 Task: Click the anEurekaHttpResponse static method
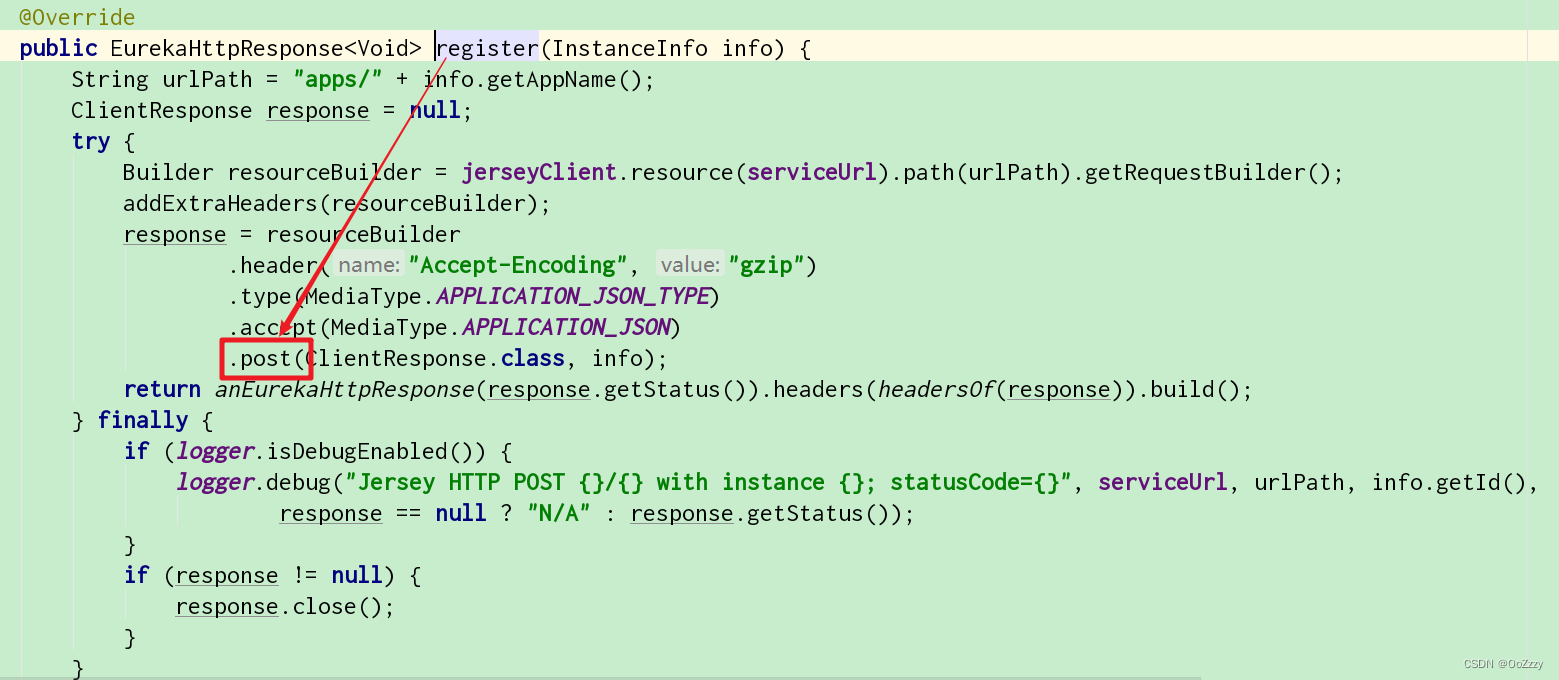(344, 389)
